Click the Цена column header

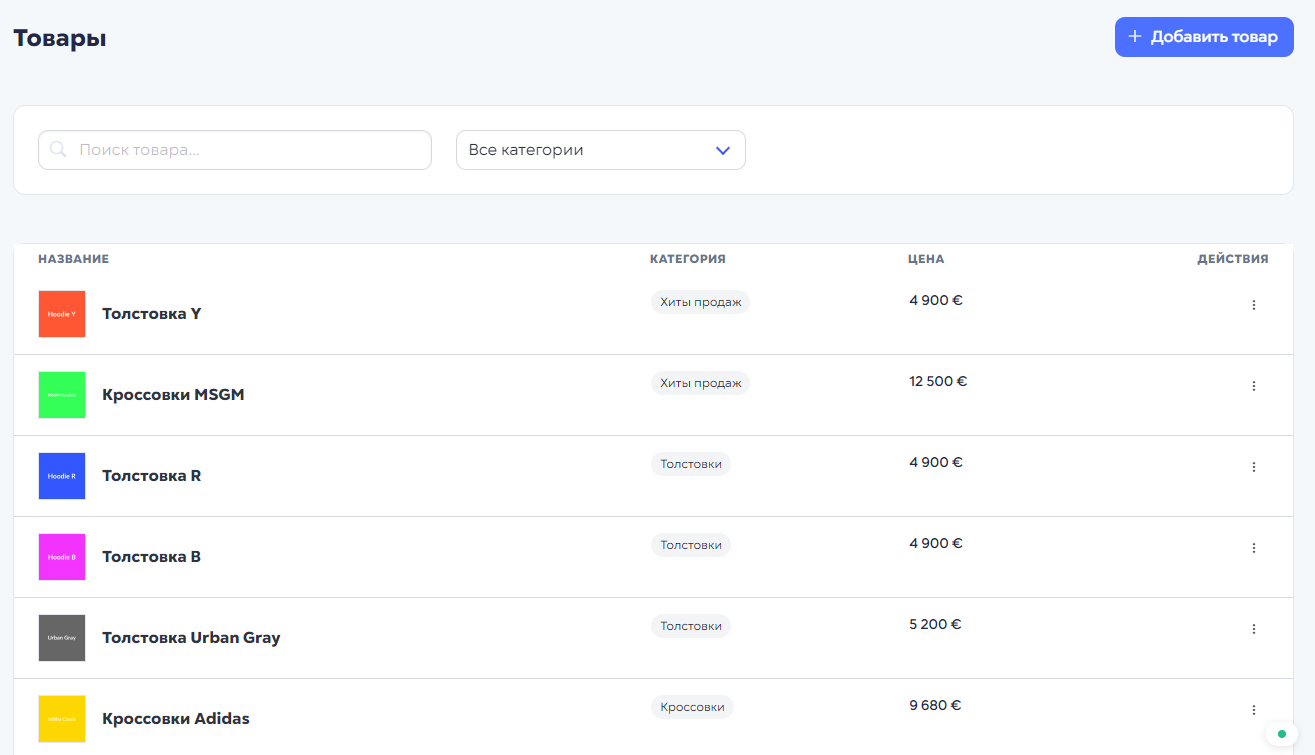(926, 259)
